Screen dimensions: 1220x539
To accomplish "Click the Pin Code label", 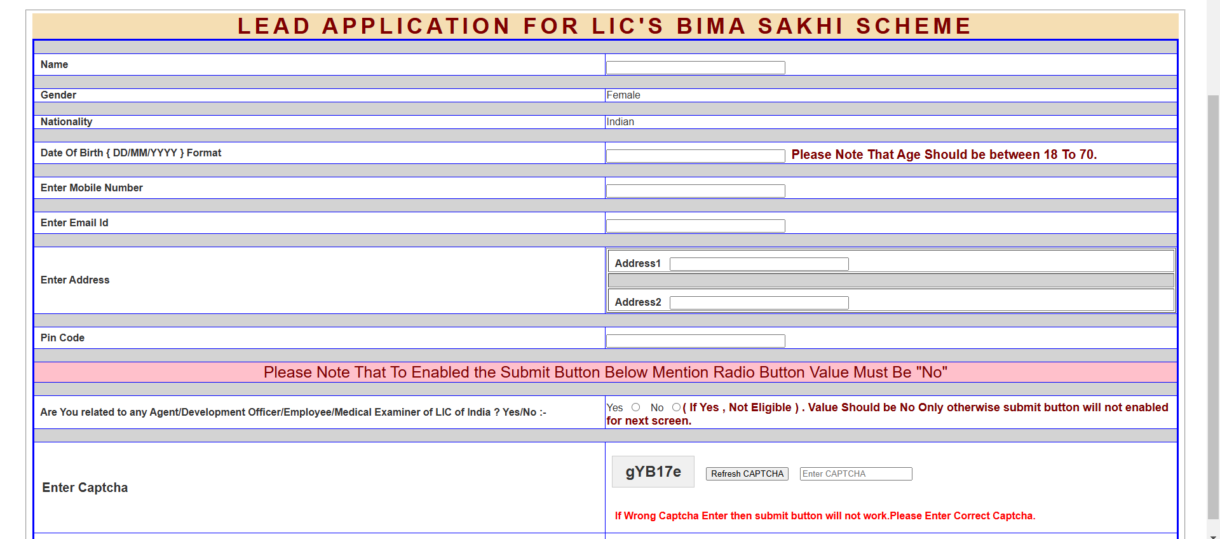I will (63, 338).
